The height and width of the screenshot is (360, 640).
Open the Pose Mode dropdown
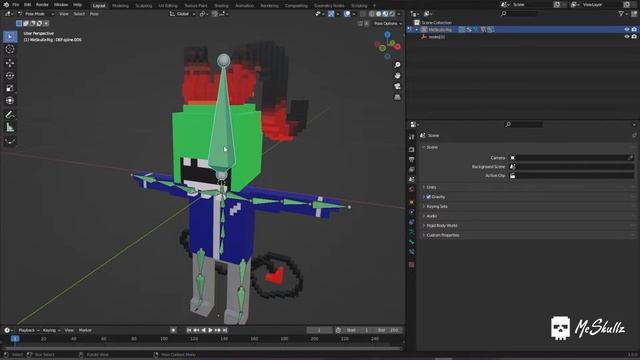[36, 14]
